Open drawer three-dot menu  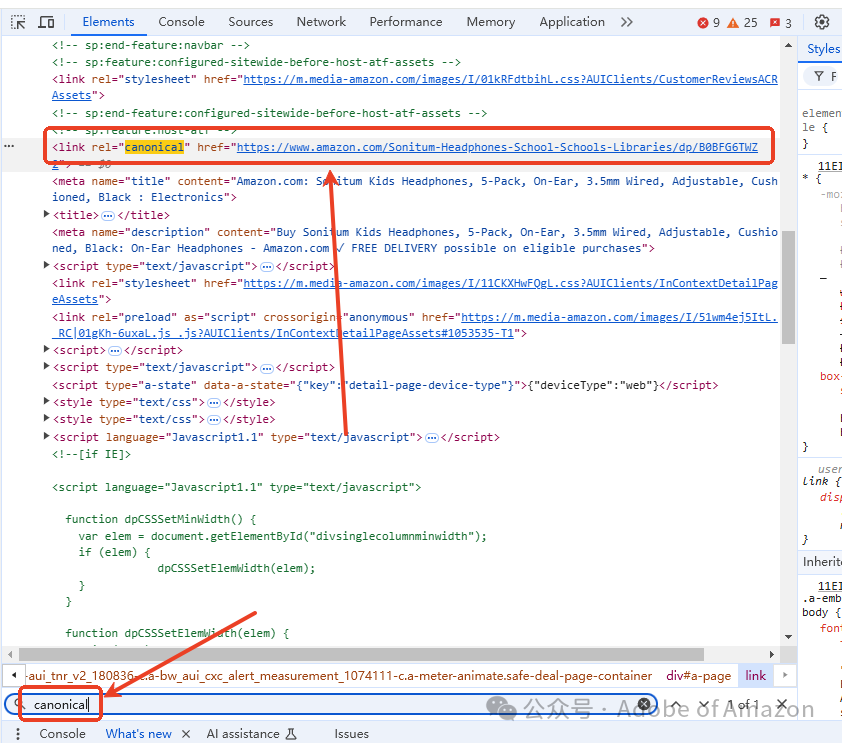(x=18, y=734)
